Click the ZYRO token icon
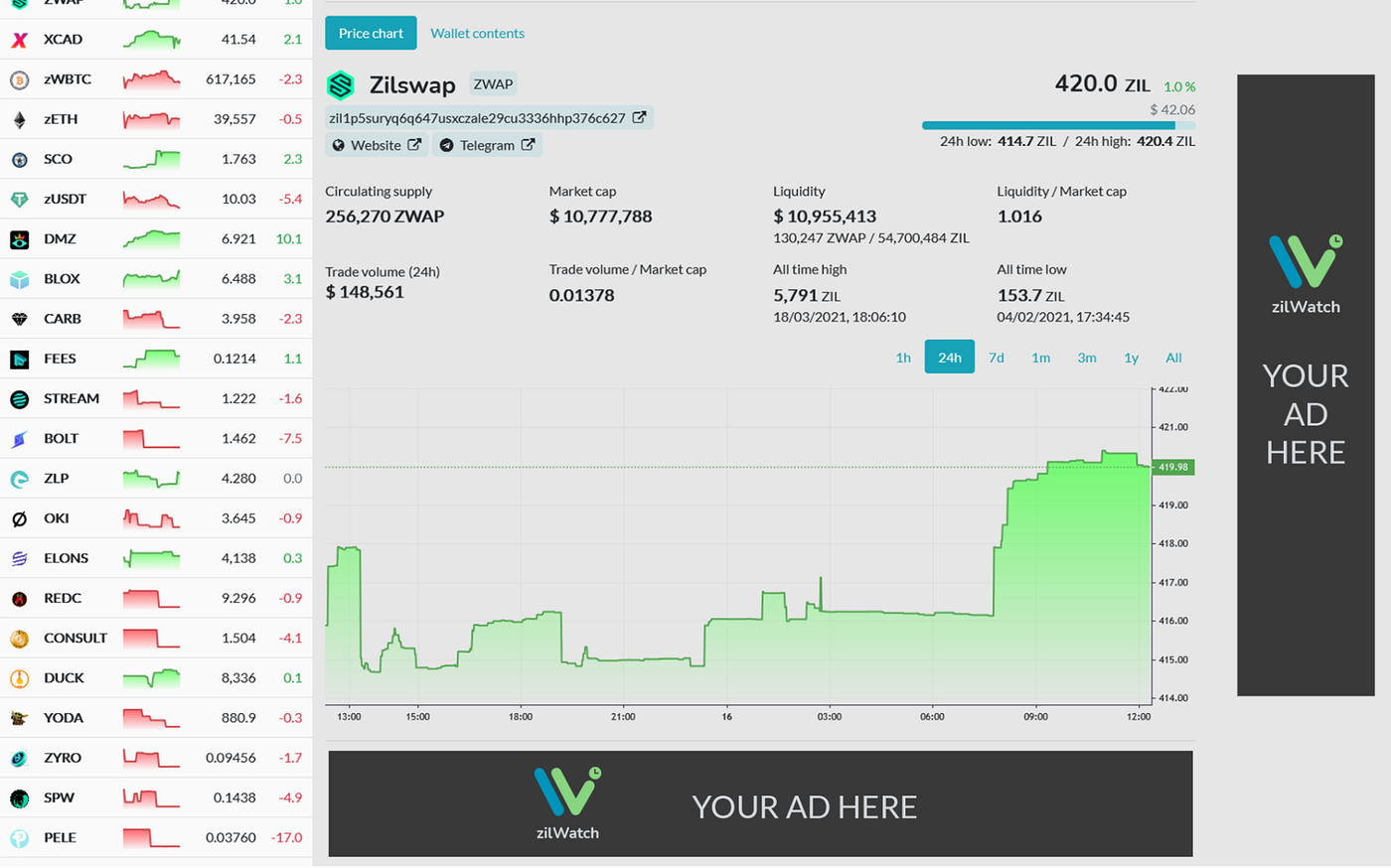Image resolution: width=1391 pixels, height=868 pixels. coord(19,758)
